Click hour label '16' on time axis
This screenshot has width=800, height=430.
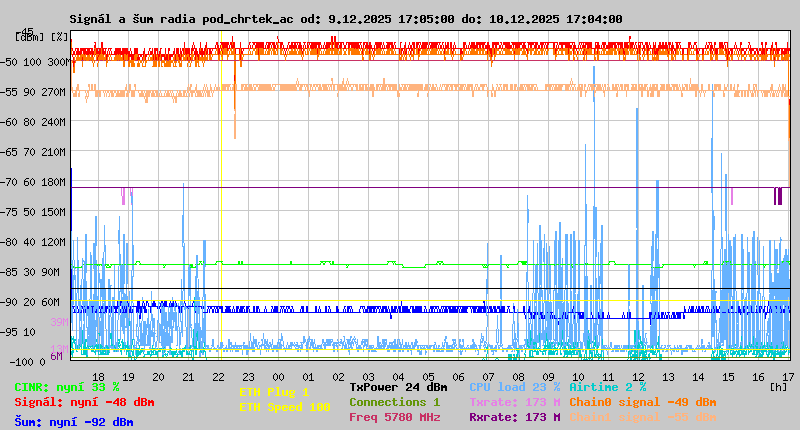(x=759, y=377)
